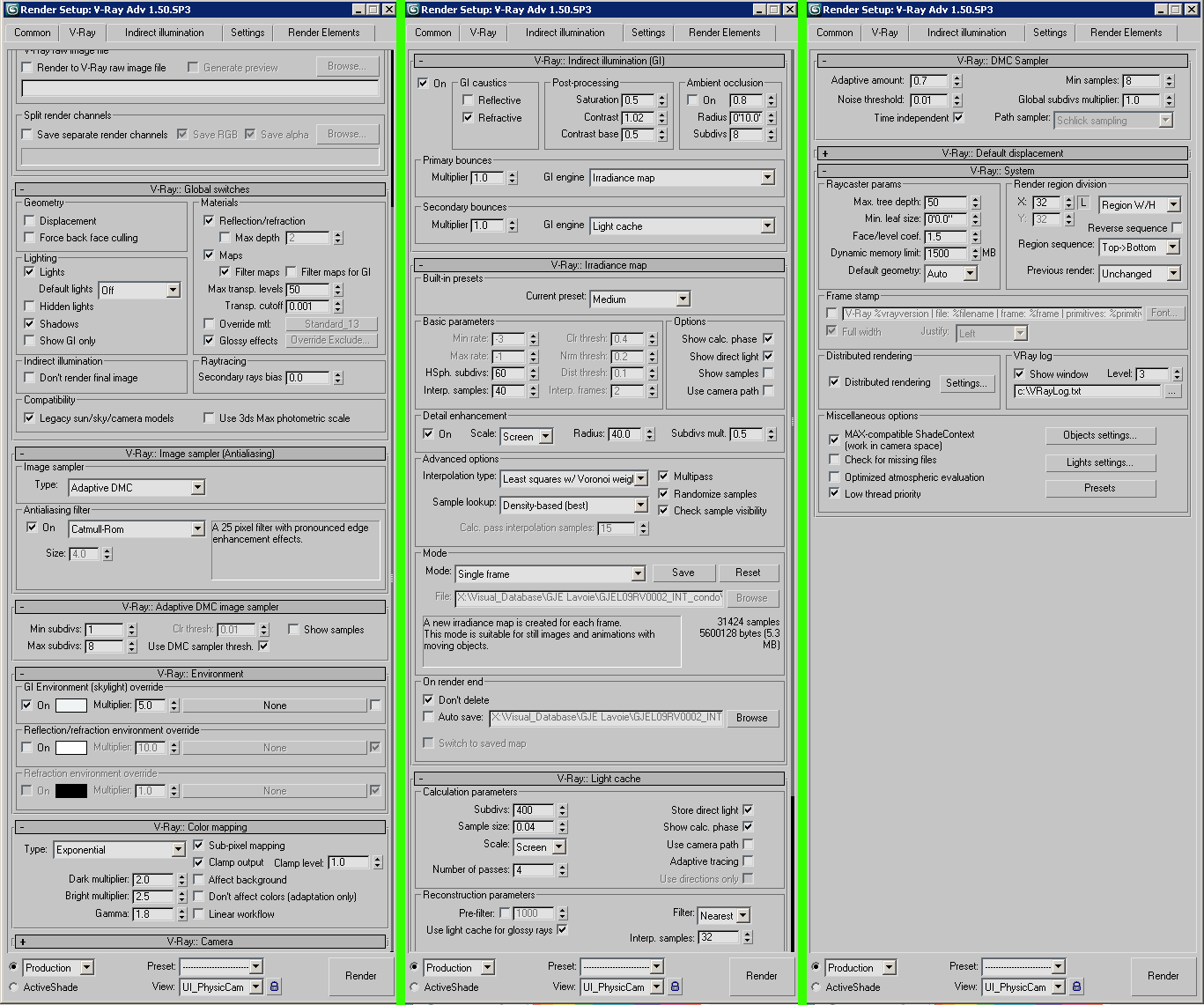Click spinner arrows for Light cache Subdivs
Screen dimensions: 1204x1005
coord(563,810)
